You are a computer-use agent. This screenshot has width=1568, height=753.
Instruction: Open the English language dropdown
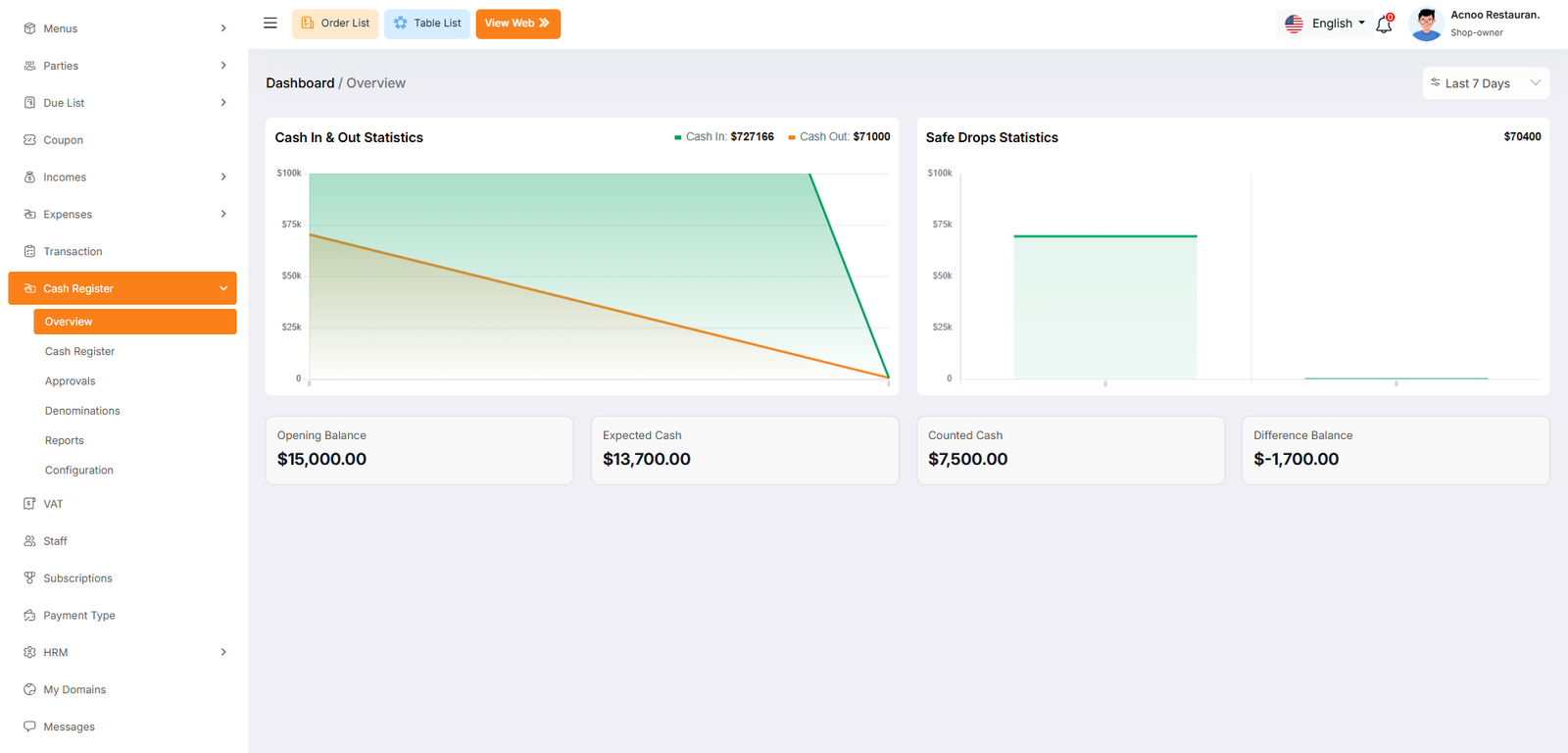1325,24
